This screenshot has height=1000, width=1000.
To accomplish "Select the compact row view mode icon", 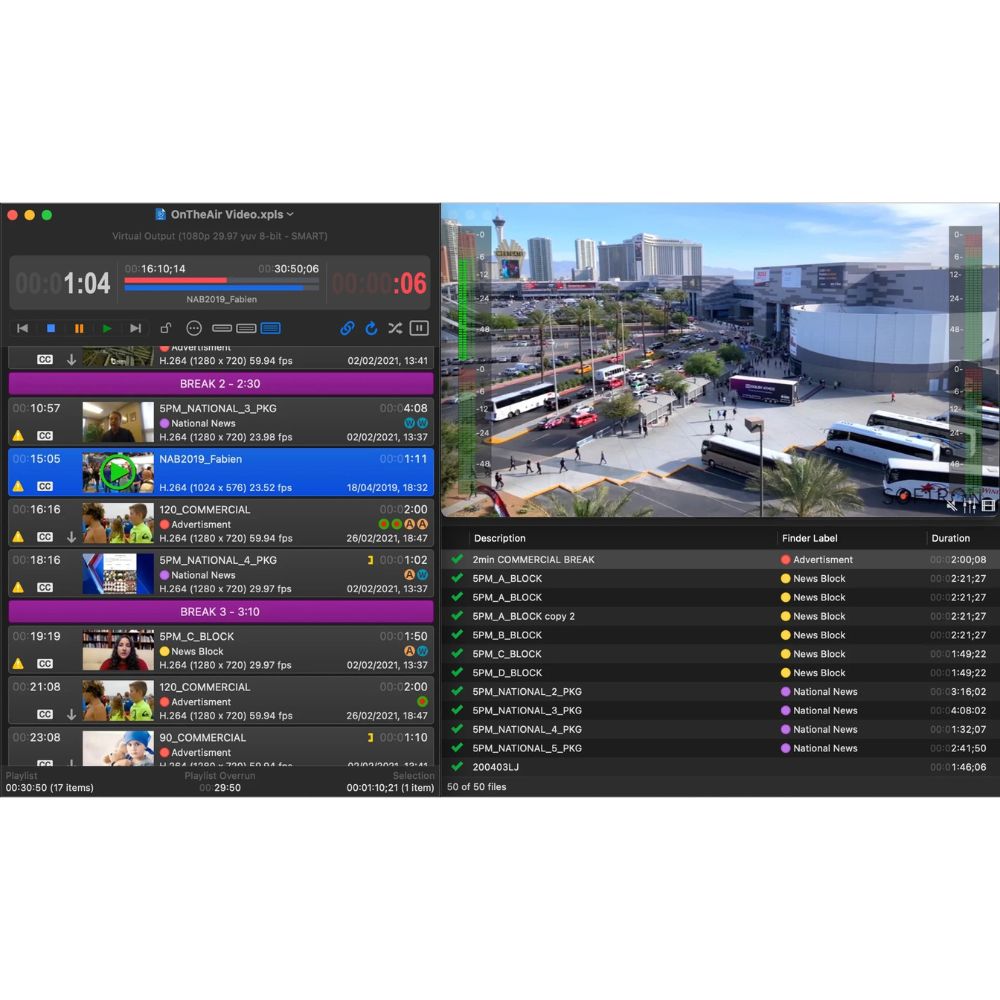I will pyautogui.click(x=222, y=328).
